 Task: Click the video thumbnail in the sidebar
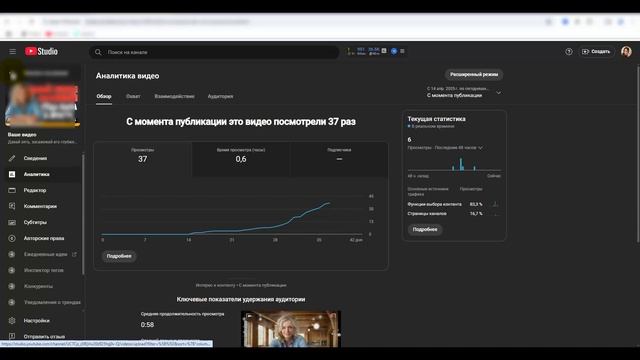(x=42, y=106)
